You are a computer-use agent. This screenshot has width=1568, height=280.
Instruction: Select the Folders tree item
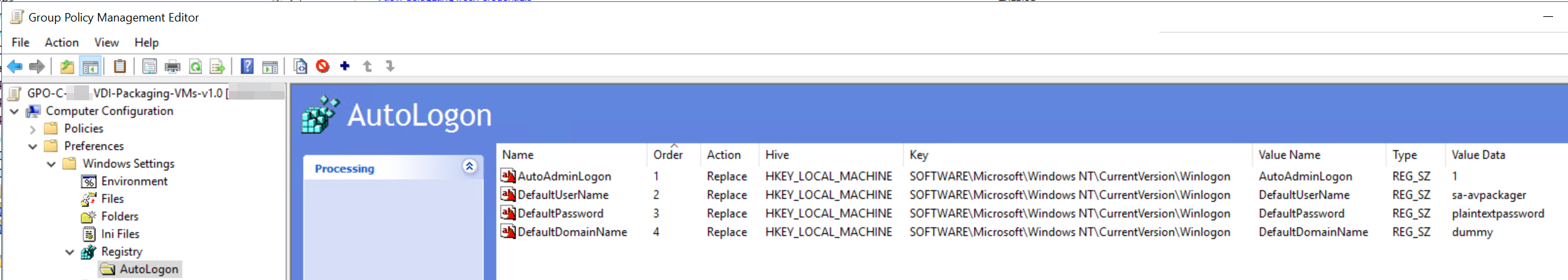tap(120, 216)
